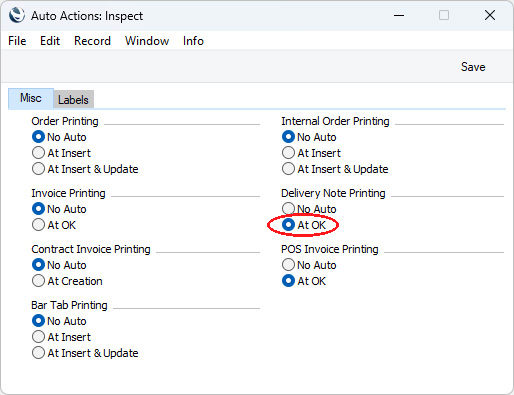
Task: Select No Auto under POS Invoice Printing
Action: (309, 265)
